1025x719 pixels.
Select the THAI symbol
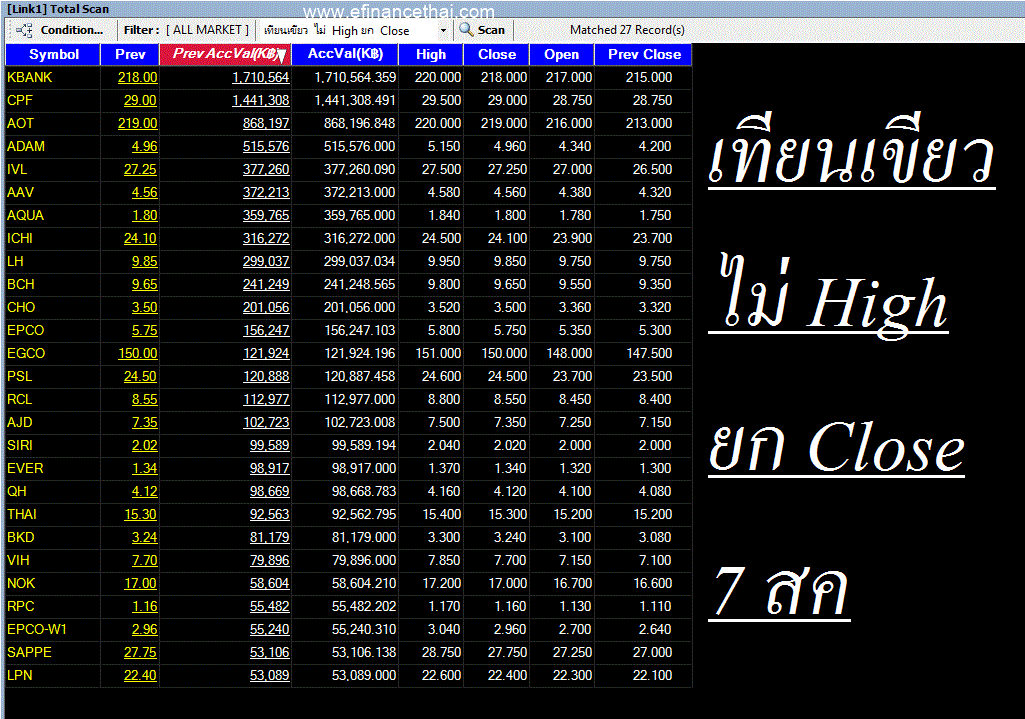tap(22, 514)
